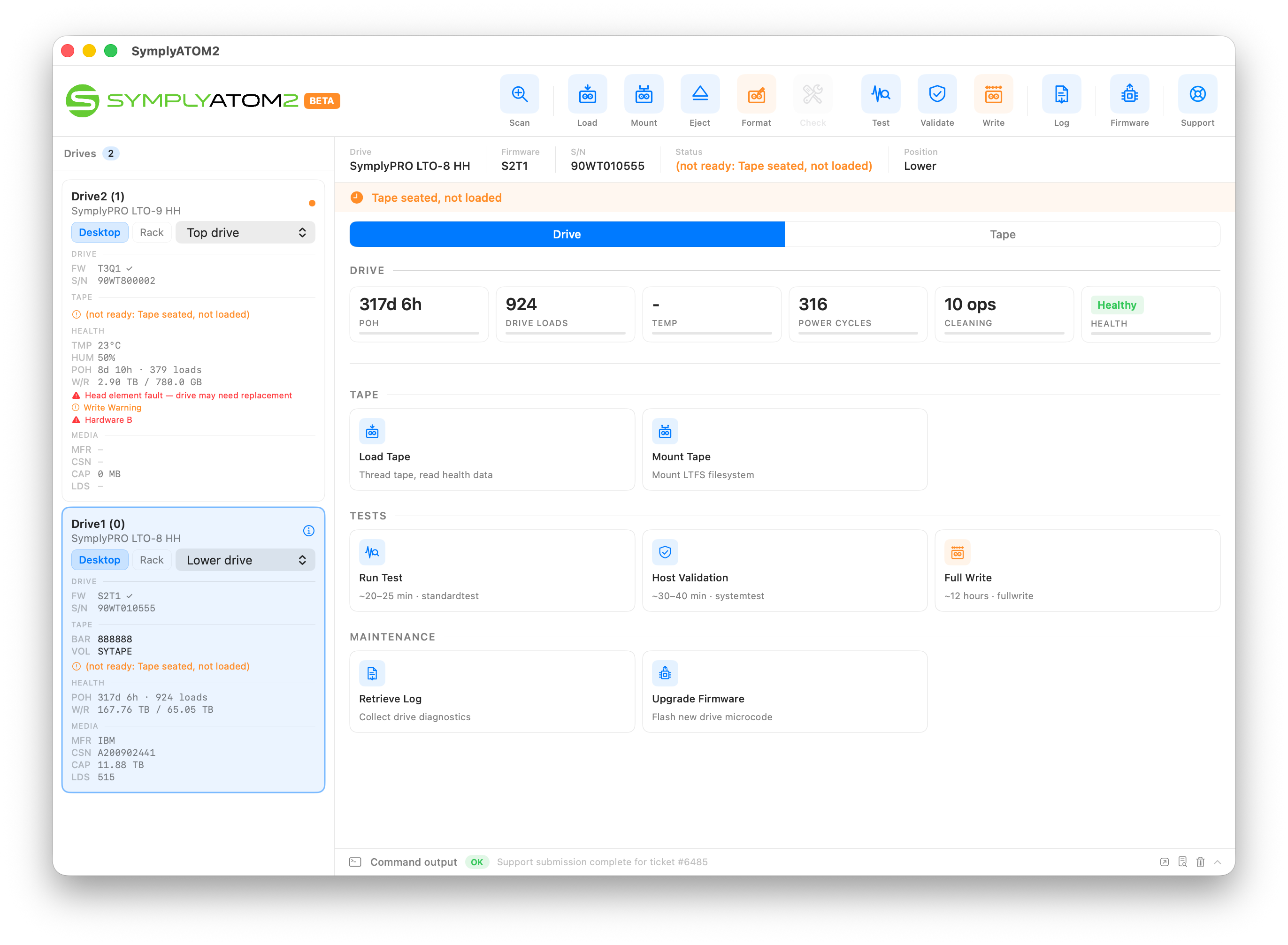Click the info icon on the Drive1 card

click(x=308, y=531)
